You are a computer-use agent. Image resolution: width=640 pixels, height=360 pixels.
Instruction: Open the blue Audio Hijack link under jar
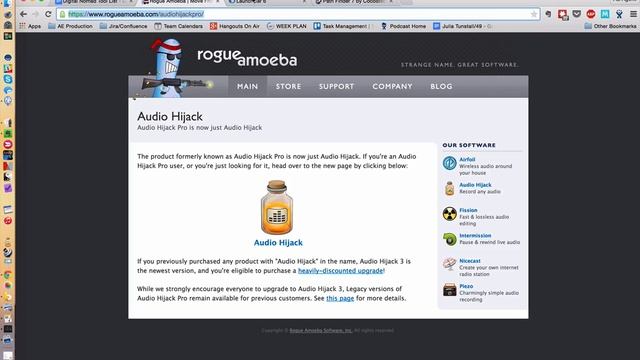click(x=278, y=242)
